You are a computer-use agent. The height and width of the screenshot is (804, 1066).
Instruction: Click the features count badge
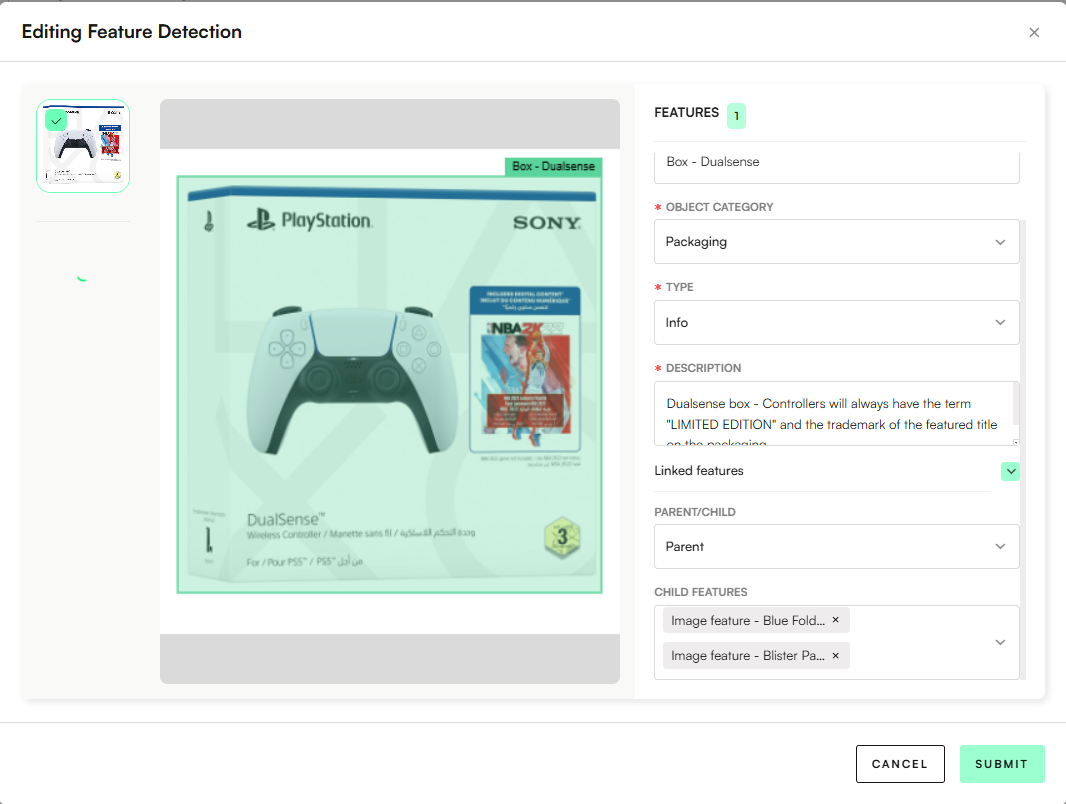point(736,116)
